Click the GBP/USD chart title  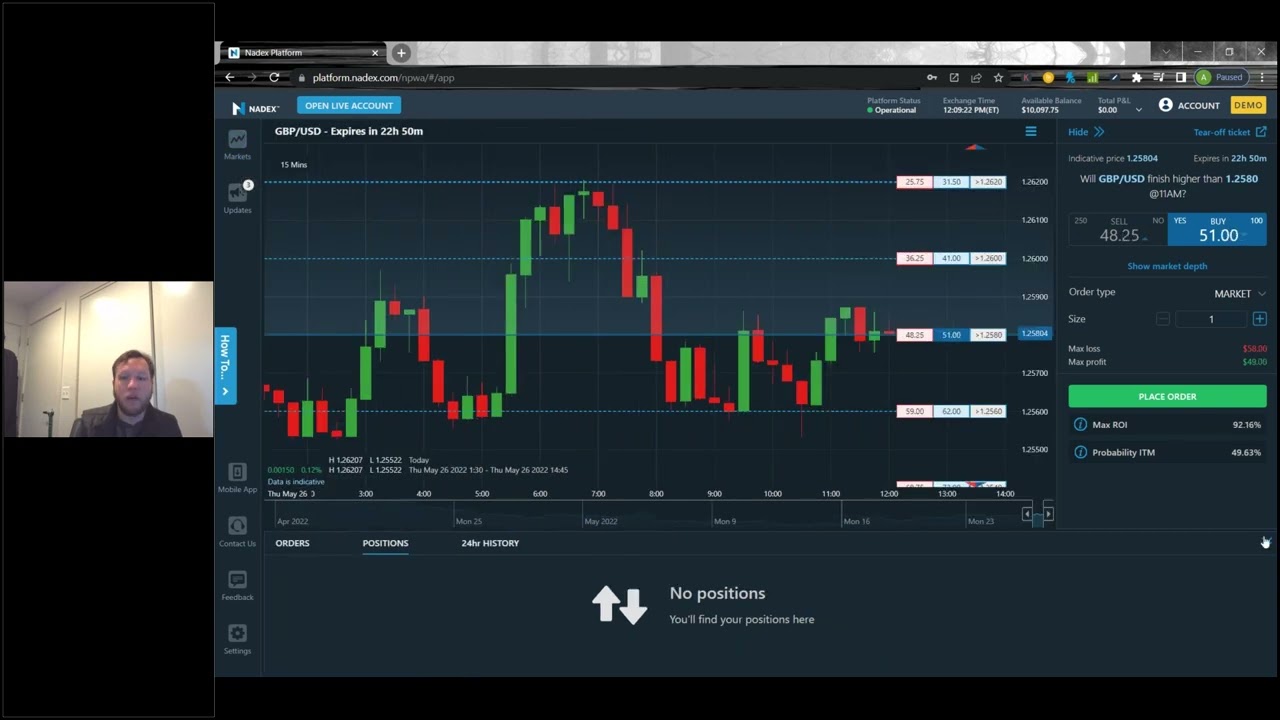tap(349, 131)
